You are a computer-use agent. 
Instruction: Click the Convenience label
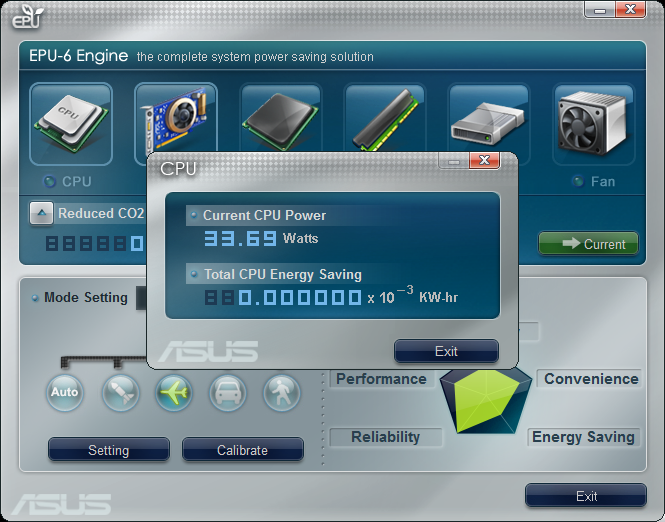point(591,379)
